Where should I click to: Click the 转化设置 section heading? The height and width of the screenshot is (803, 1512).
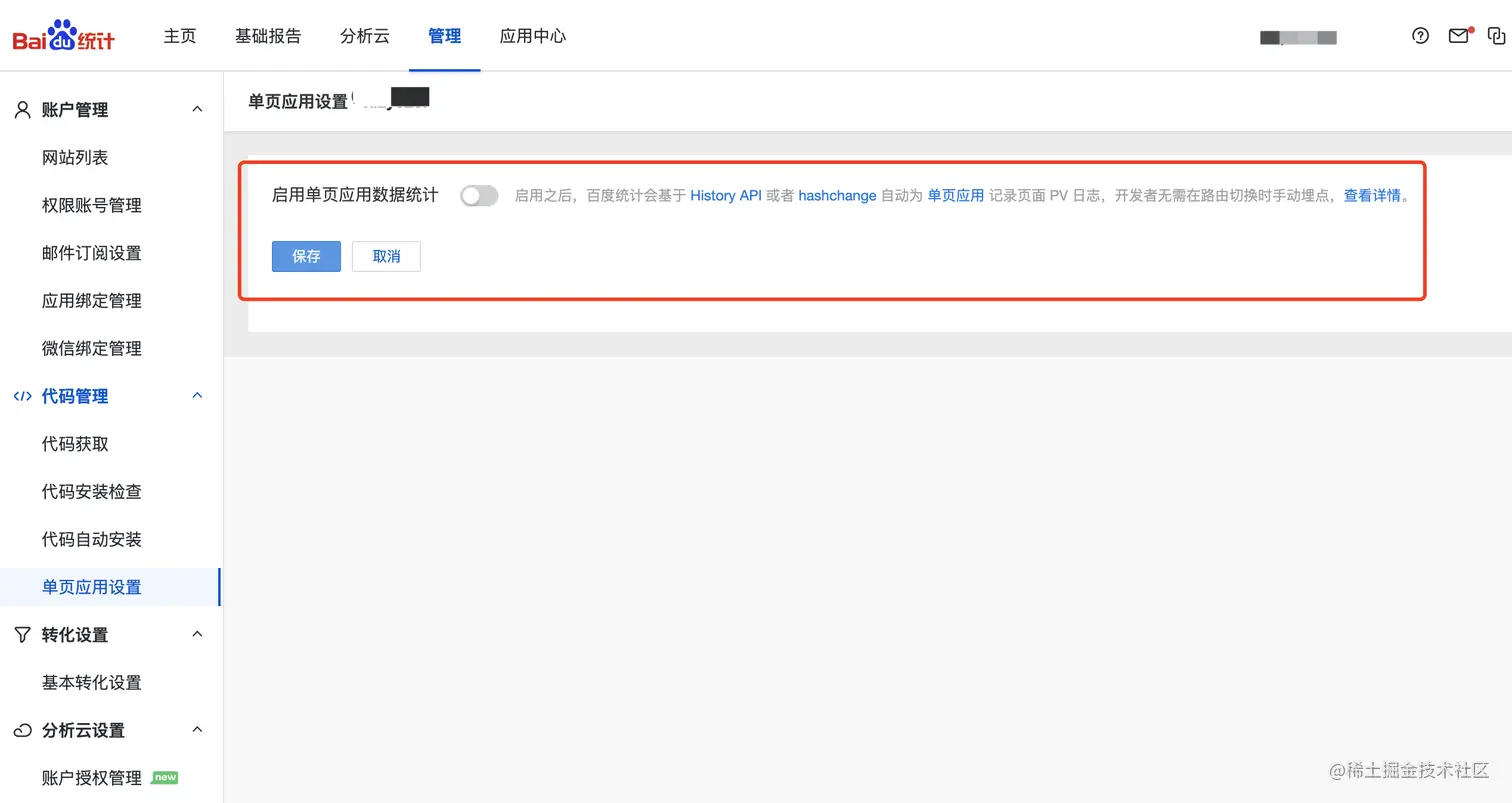[x=75, y=634]
